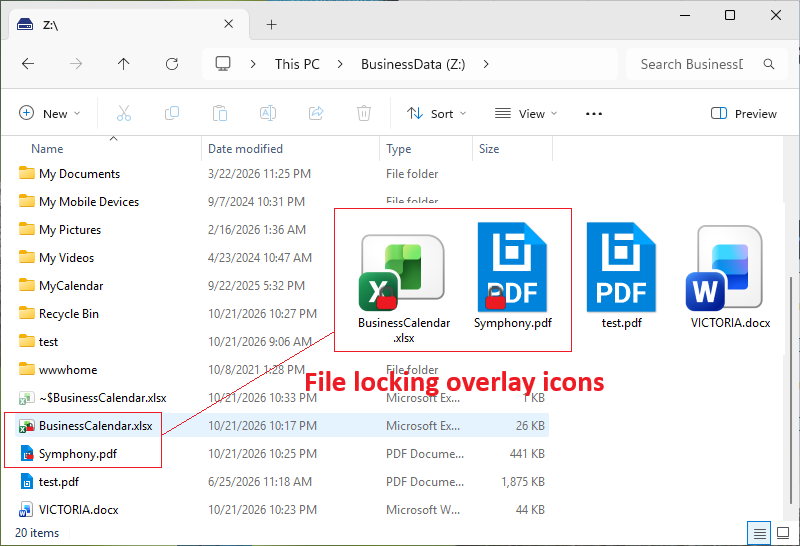
Task: Select the My Documents folder icon
Action: click(27, 173)
